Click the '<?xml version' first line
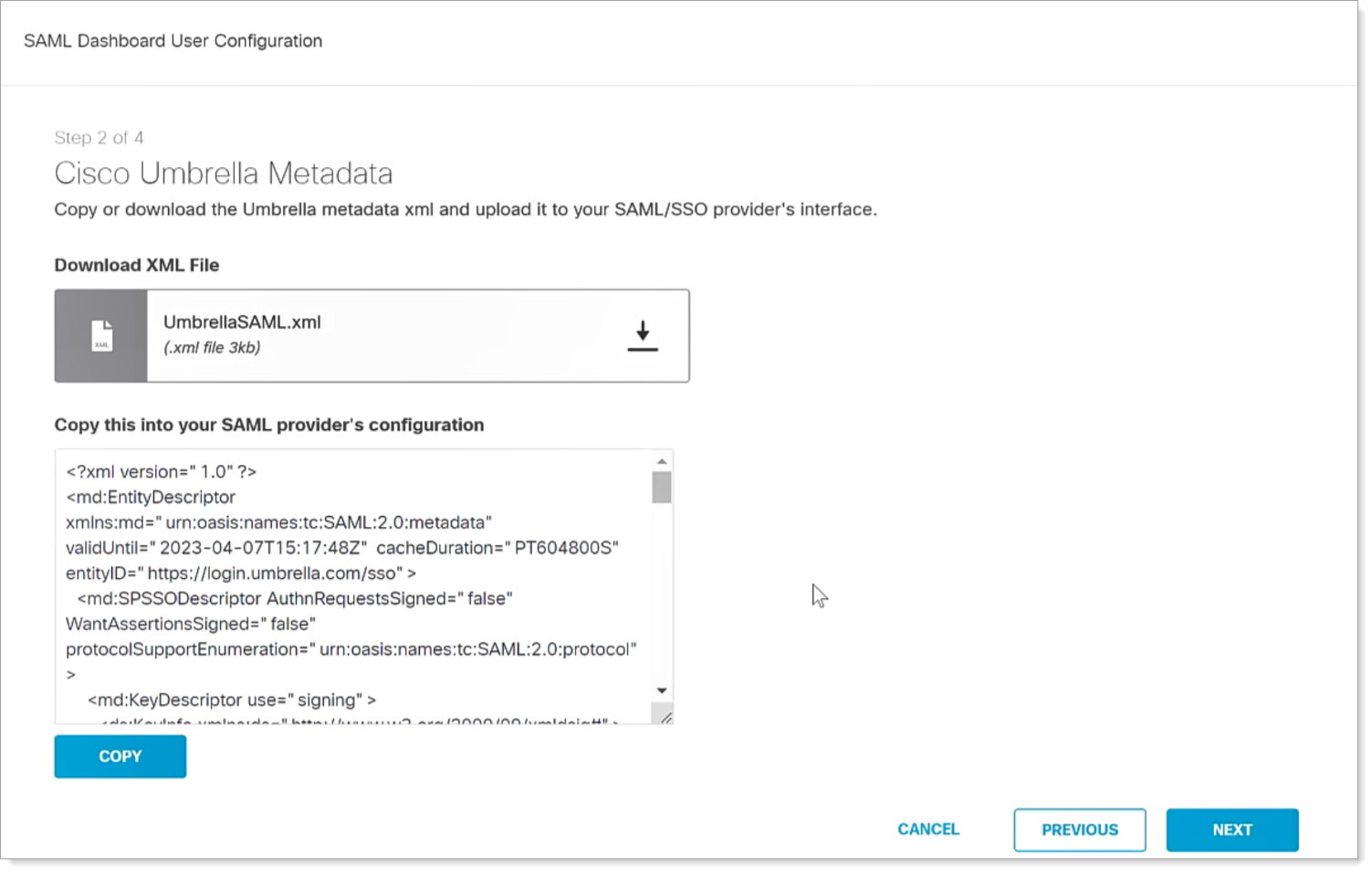The image size is (1372, 873). (x=161, y=472)
